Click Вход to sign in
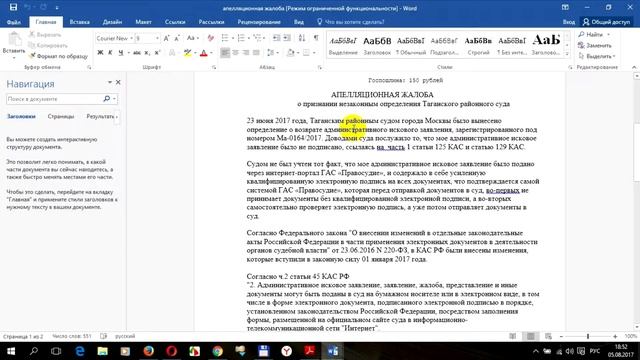Viewport: 640px width, 360px height. [x=569, y=22]
